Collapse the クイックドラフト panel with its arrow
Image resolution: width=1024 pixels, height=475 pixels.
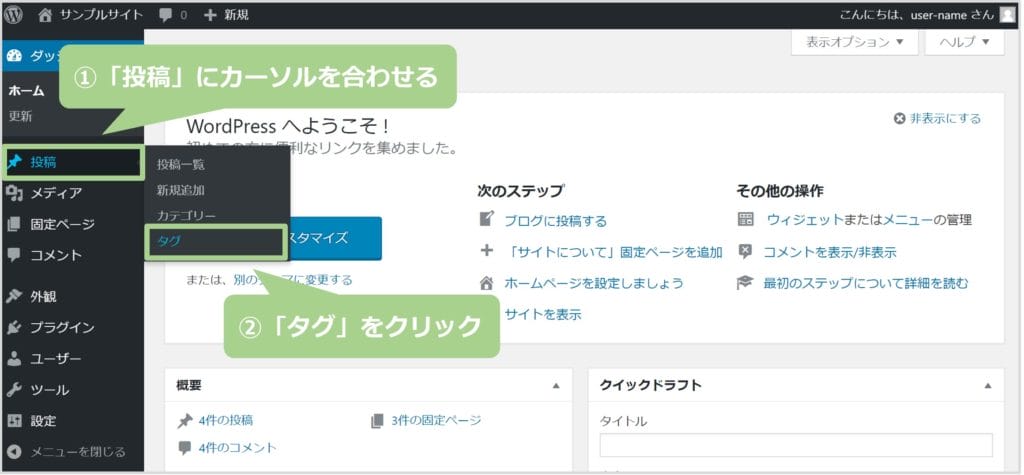click(x=987, y=385)
